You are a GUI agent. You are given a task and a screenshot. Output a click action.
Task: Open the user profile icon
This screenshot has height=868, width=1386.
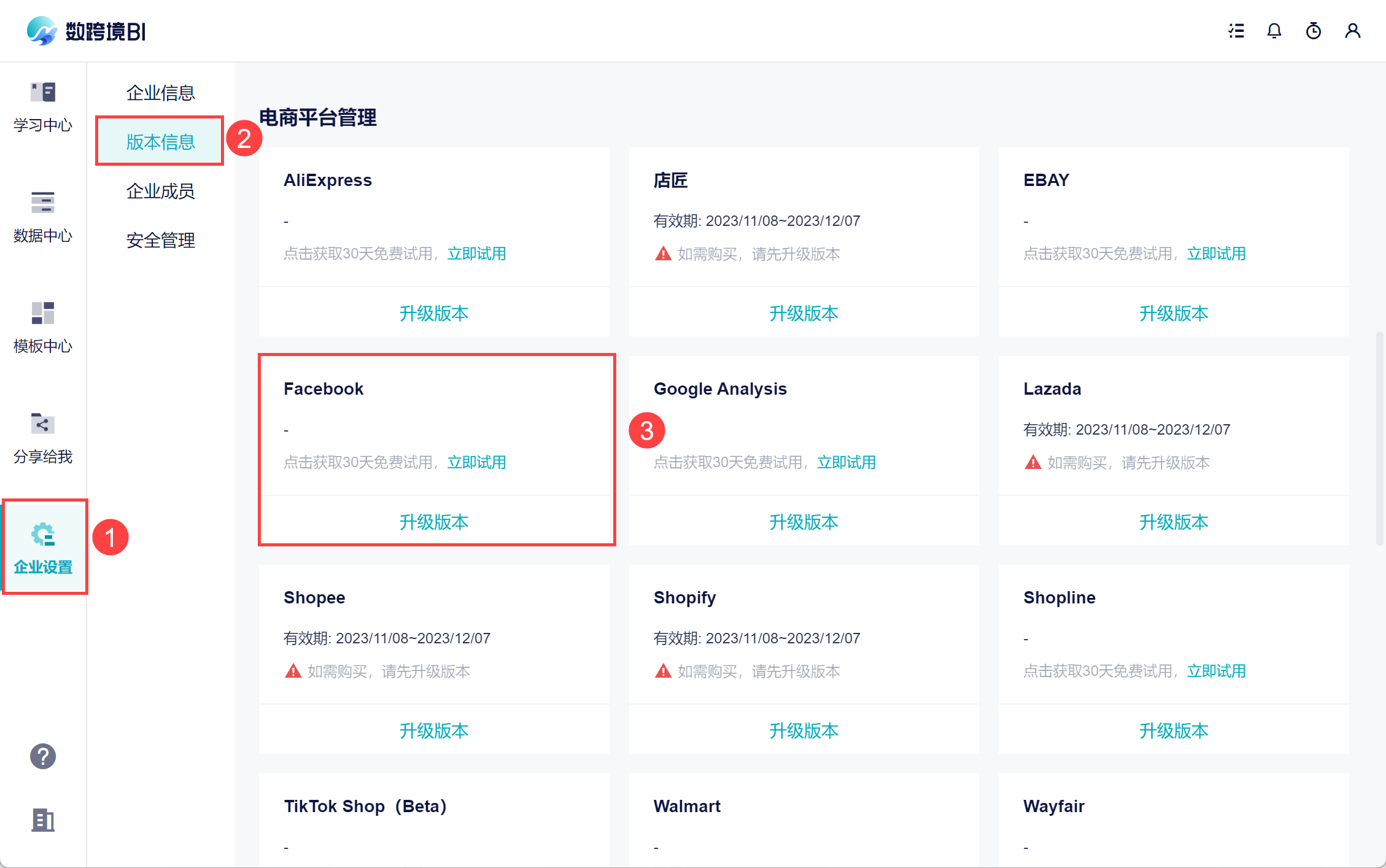click(x=1352, y=31)
